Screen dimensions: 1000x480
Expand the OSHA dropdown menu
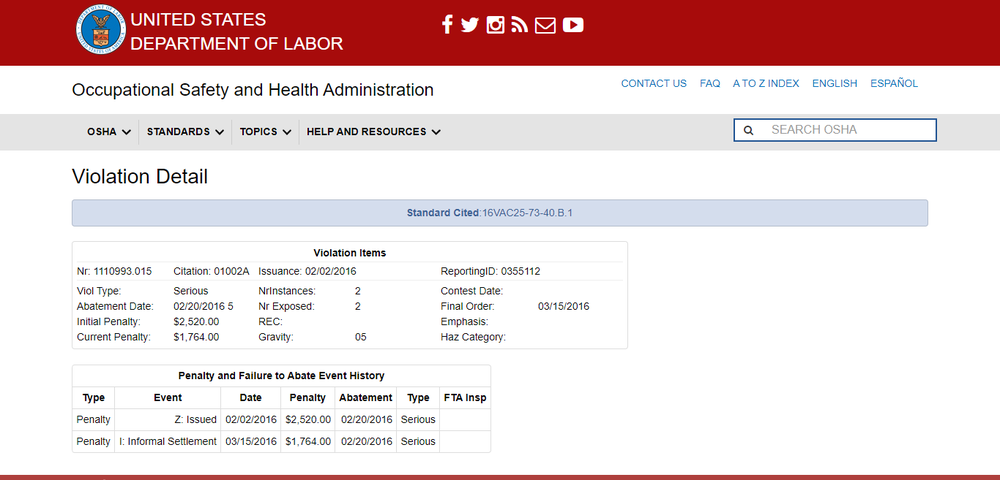click(109, 131)
